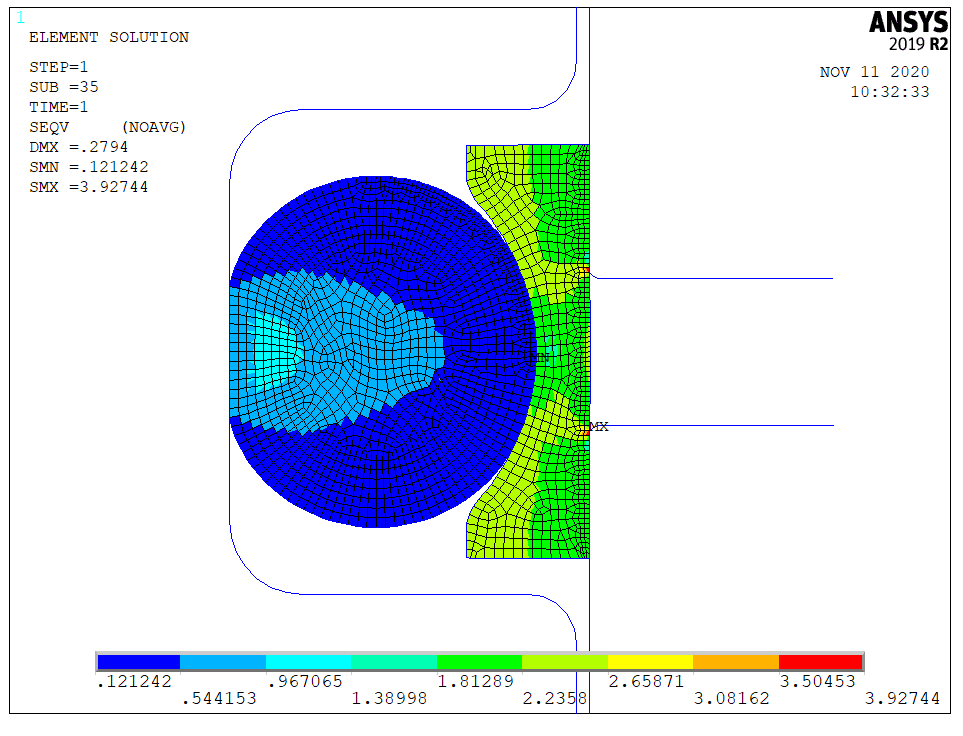Click the SEQV (NOAVG) label

point(108,128)
